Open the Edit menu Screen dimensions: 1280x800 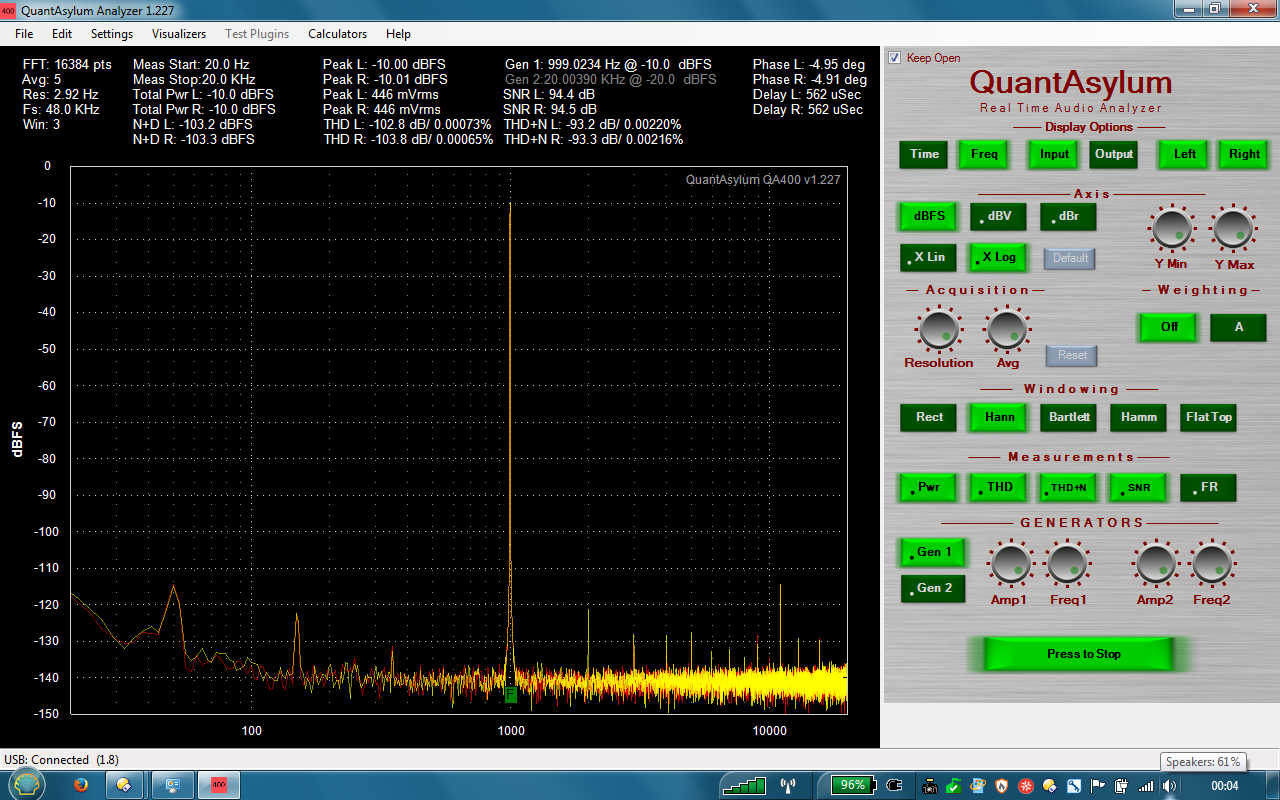tap(62, 34)
